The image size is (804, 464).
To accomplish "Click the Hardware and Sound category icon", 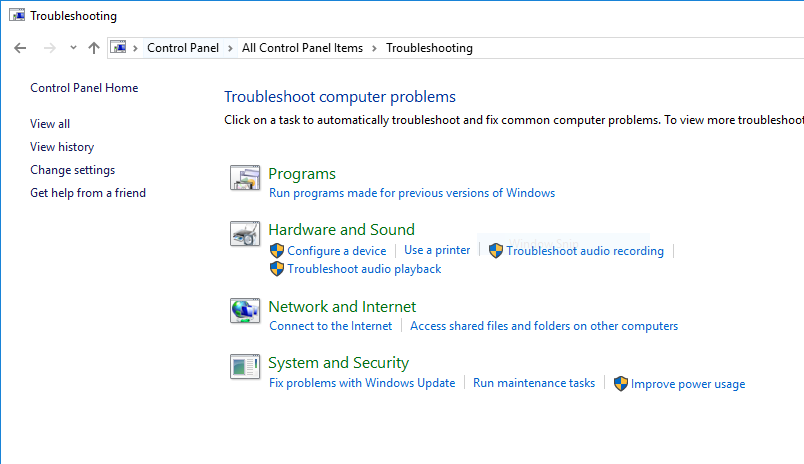I will [245, 234].
